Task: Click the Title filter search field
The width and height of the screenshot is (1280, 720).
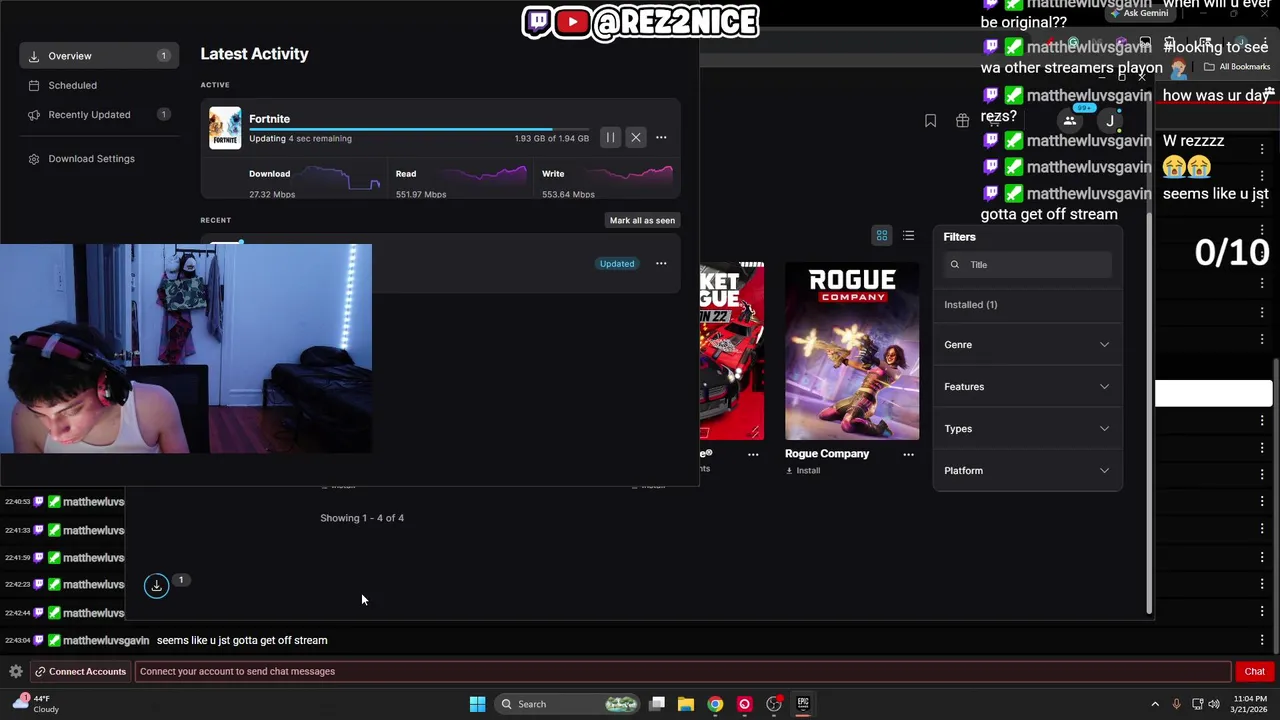Action: [1027, 265]
